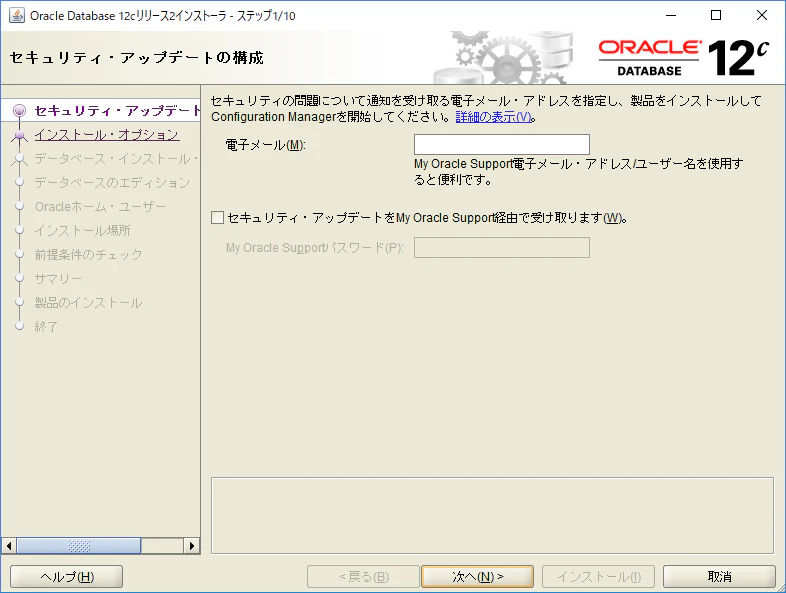Open the 詳細の表示(V) link
This screenshot has width=786, height=593.
click(493, 117)
